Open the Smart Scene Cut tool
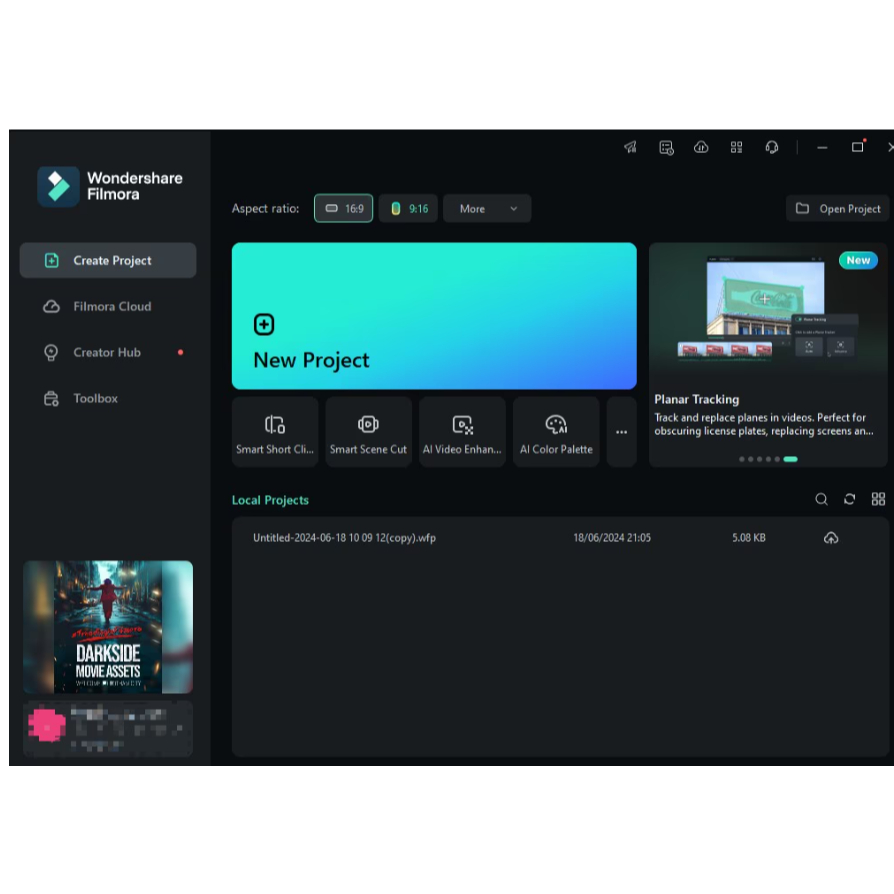The image size is (894, 894). [x=368, y=431]
